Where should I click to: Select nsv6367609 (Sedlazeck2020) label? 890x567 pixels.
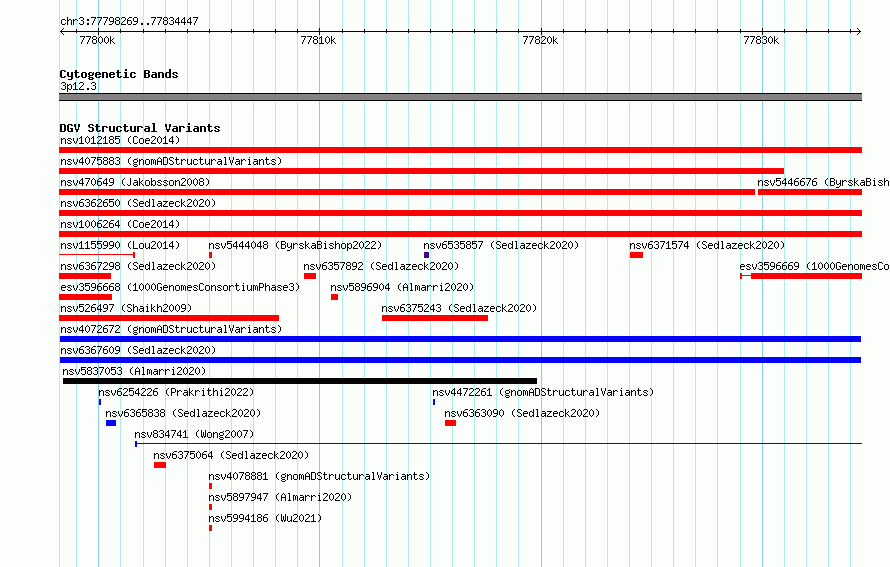(138, 350)
